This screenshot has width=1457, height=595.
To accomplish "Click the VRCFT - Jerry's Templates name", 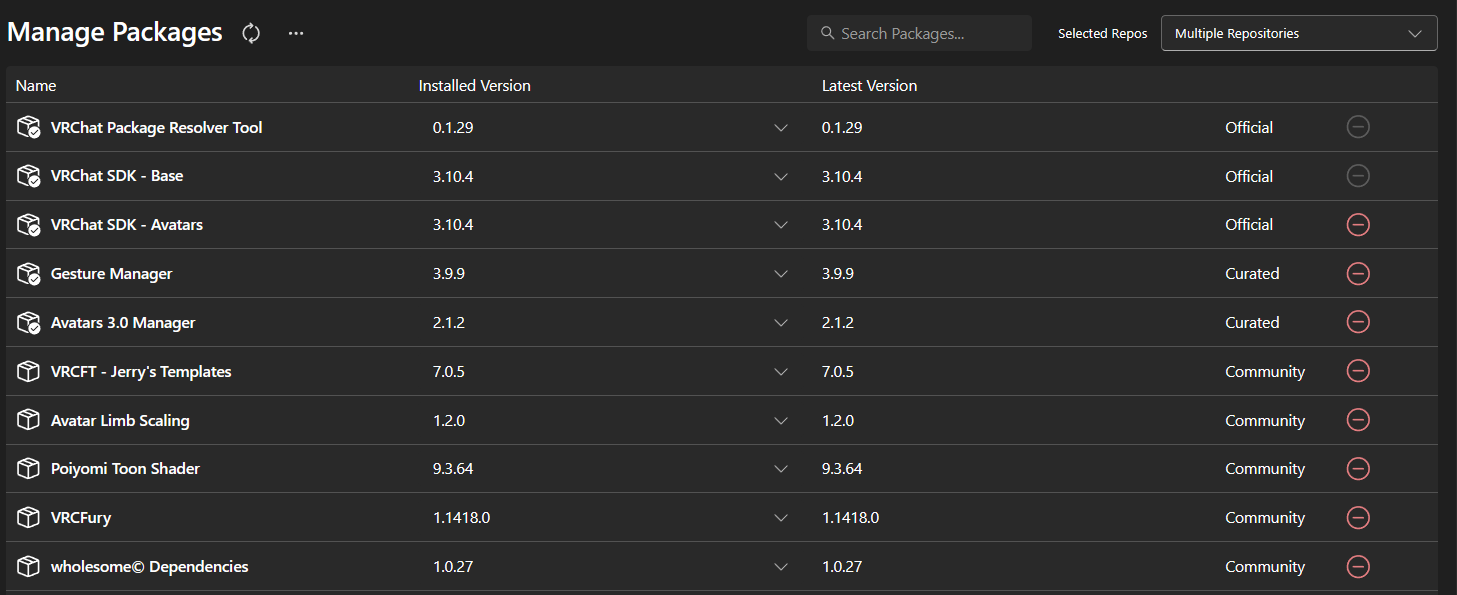I will point(141,372).
